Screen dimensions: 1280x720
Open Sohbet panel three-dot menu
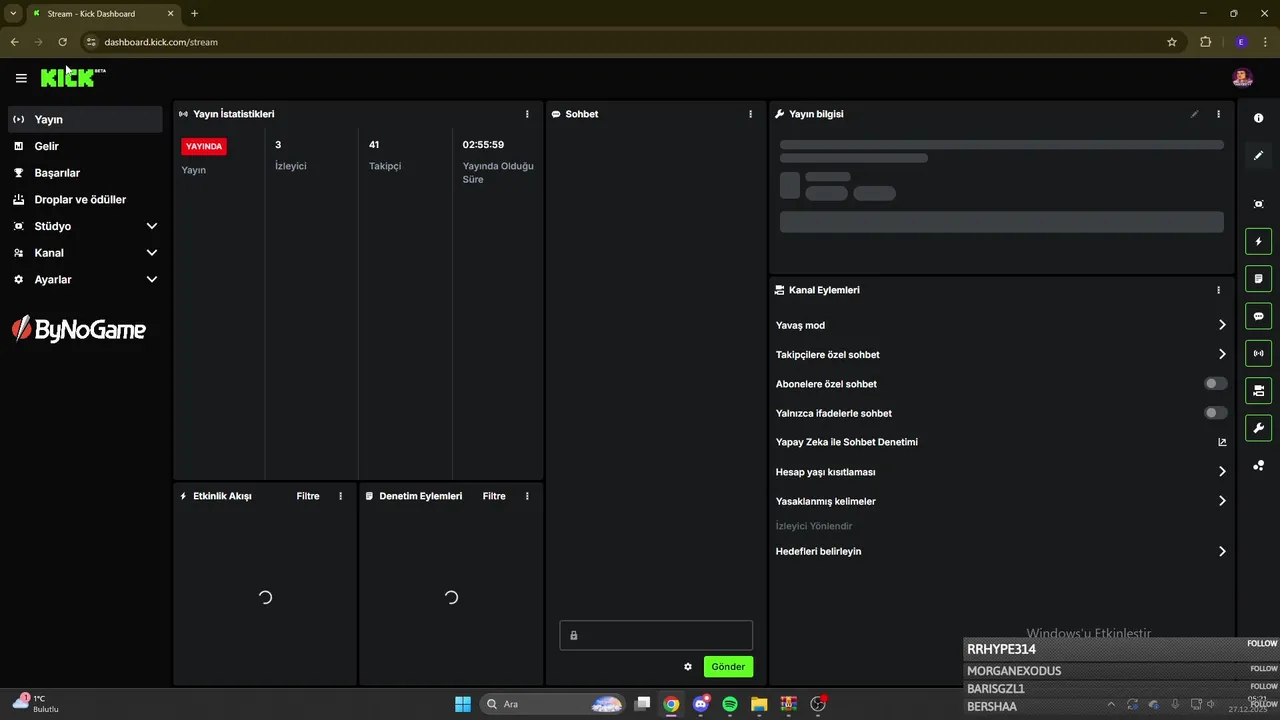(x=750, y=114)
